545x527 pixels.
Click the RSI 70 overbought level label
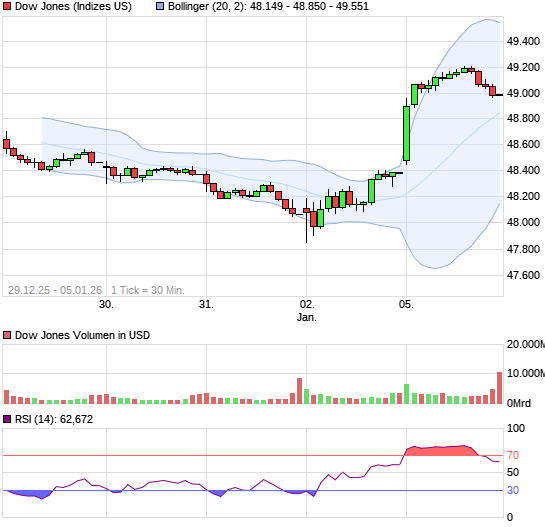point(513,455)
